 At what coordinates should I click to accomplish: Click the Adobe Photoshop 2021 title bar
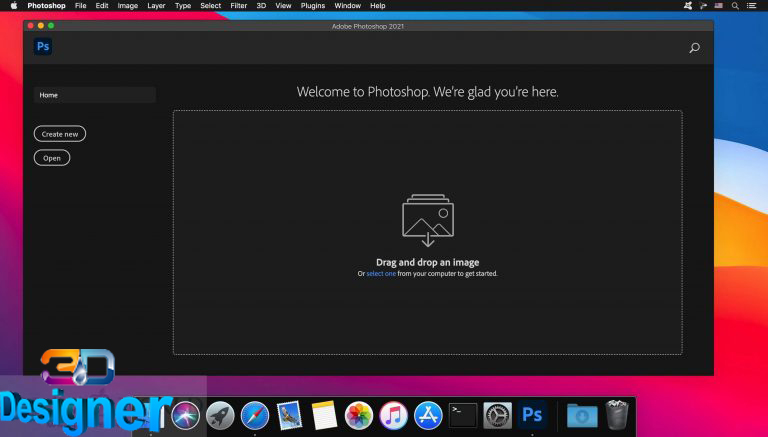[368, 26]
